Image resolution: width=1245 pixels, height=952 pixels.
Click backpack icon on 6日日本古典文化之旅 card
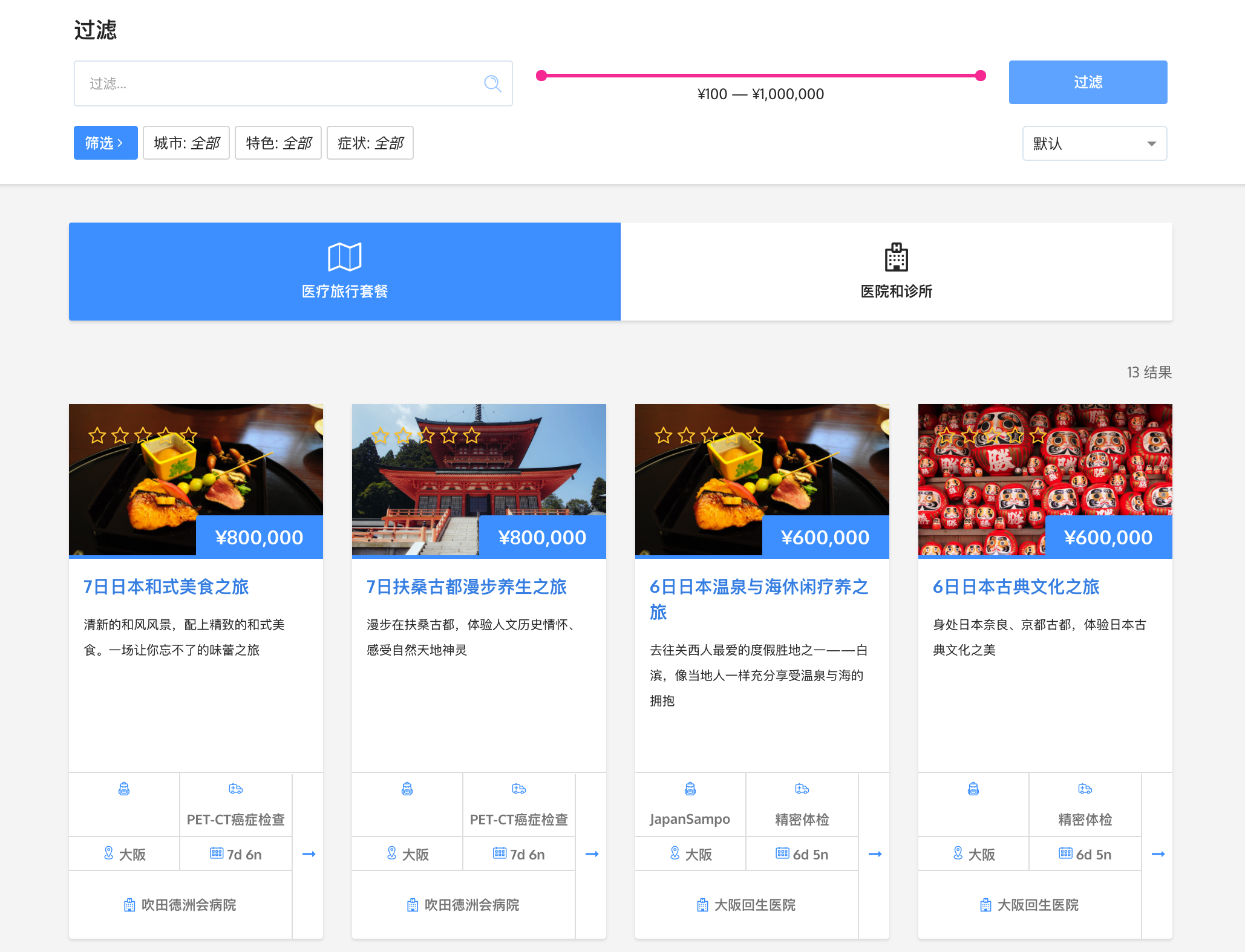(973, 789)
